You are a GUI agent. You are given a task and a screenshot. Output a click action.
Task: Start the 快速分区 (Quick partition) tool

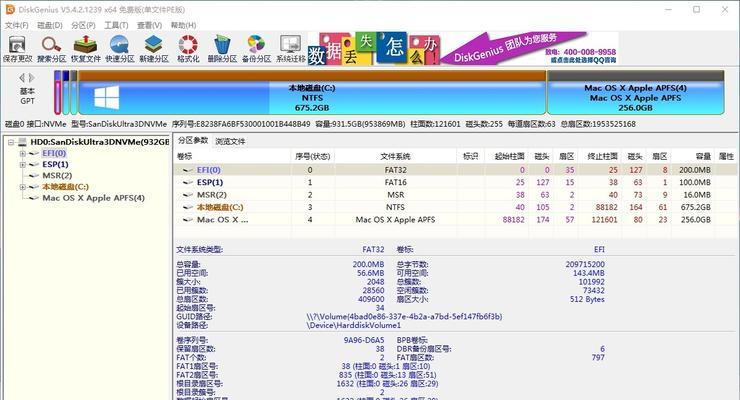(119, 49)
